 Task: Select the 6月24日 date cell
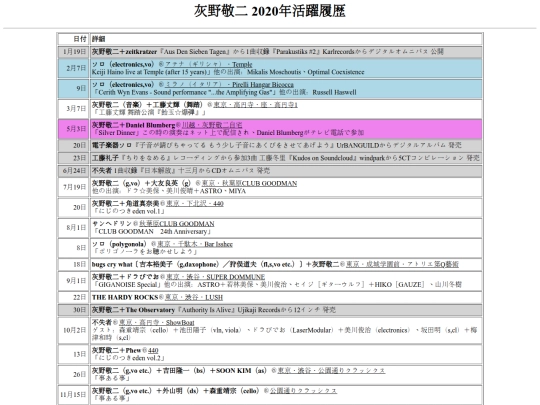click(x=74, y=170)
